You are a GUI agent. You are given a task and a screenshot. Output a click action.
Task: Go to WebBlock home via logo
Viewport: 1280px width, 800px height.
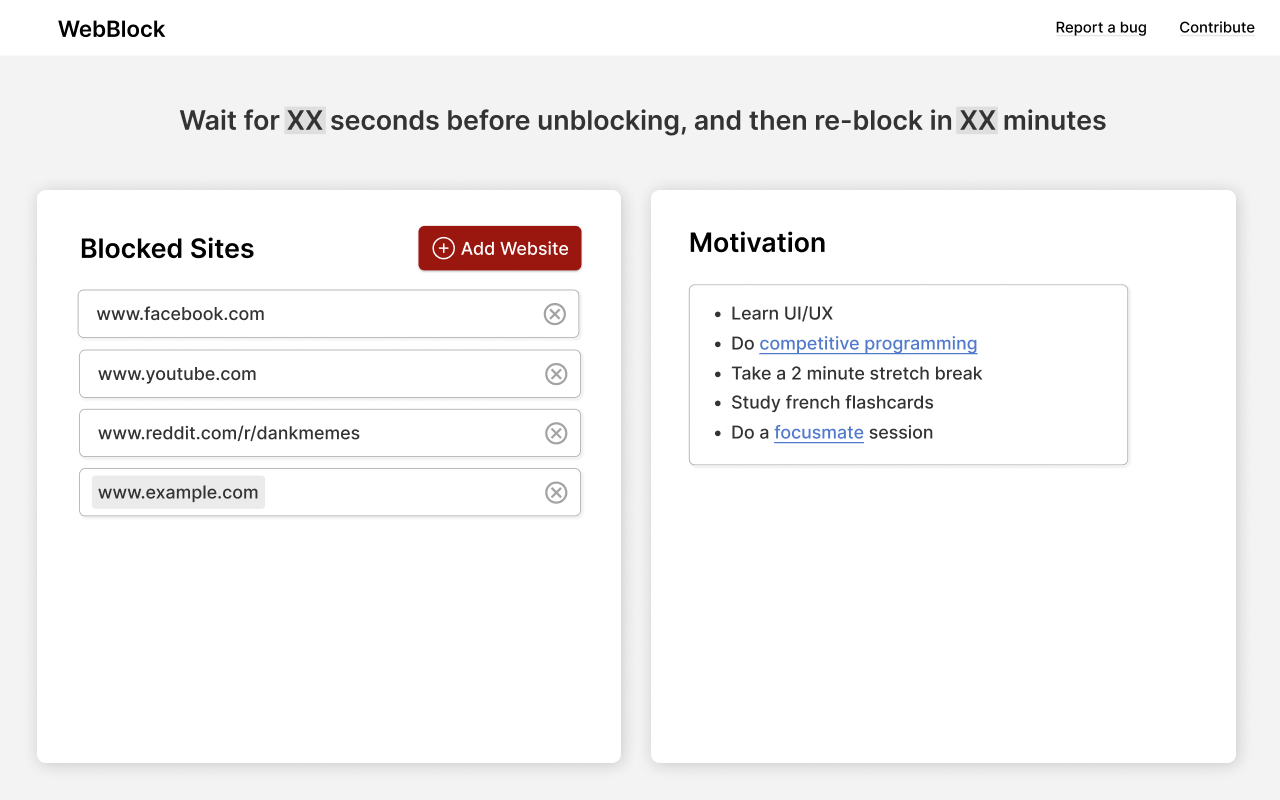point(112,29)
